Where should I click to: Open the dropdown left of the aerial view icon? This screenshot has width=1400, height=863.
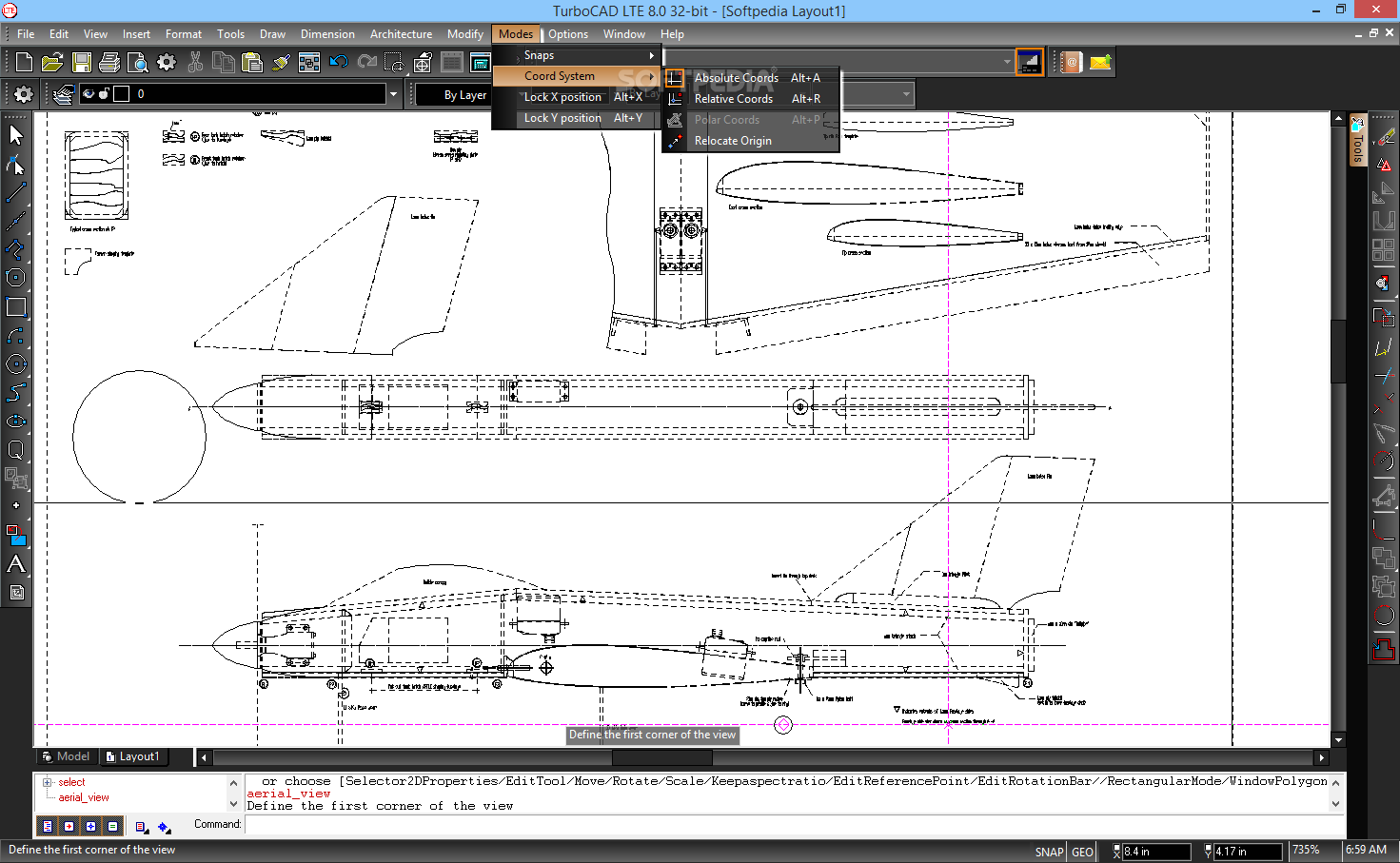tap(1007, 63)
